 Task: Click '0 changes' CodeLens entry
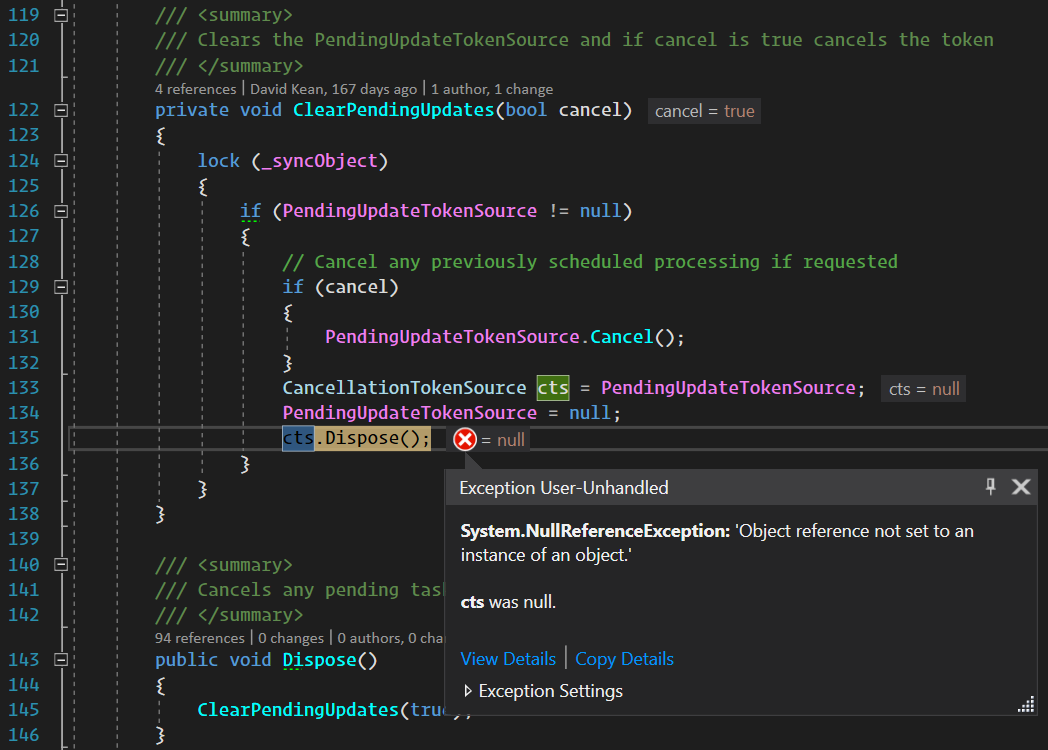291,638
